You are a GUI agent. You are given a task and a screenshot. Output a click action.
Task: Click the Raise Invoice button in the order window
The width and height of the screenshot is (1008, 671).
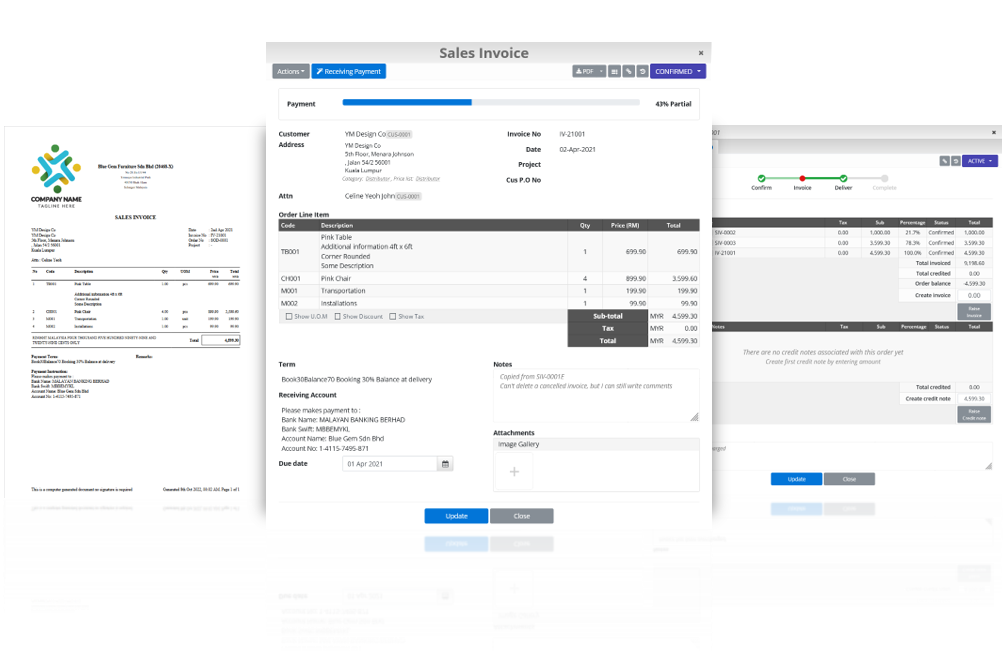coord(974,312)
